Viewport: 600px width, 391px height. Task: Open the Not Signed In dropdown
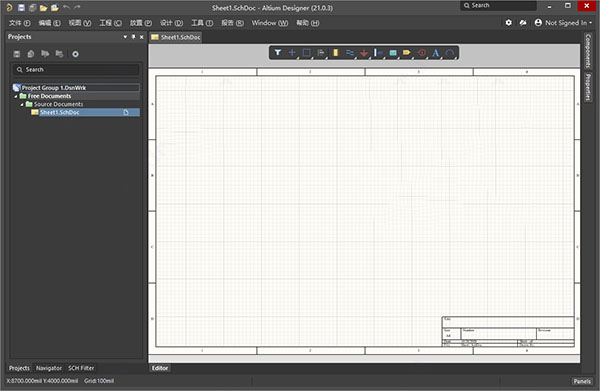(562, 23)
